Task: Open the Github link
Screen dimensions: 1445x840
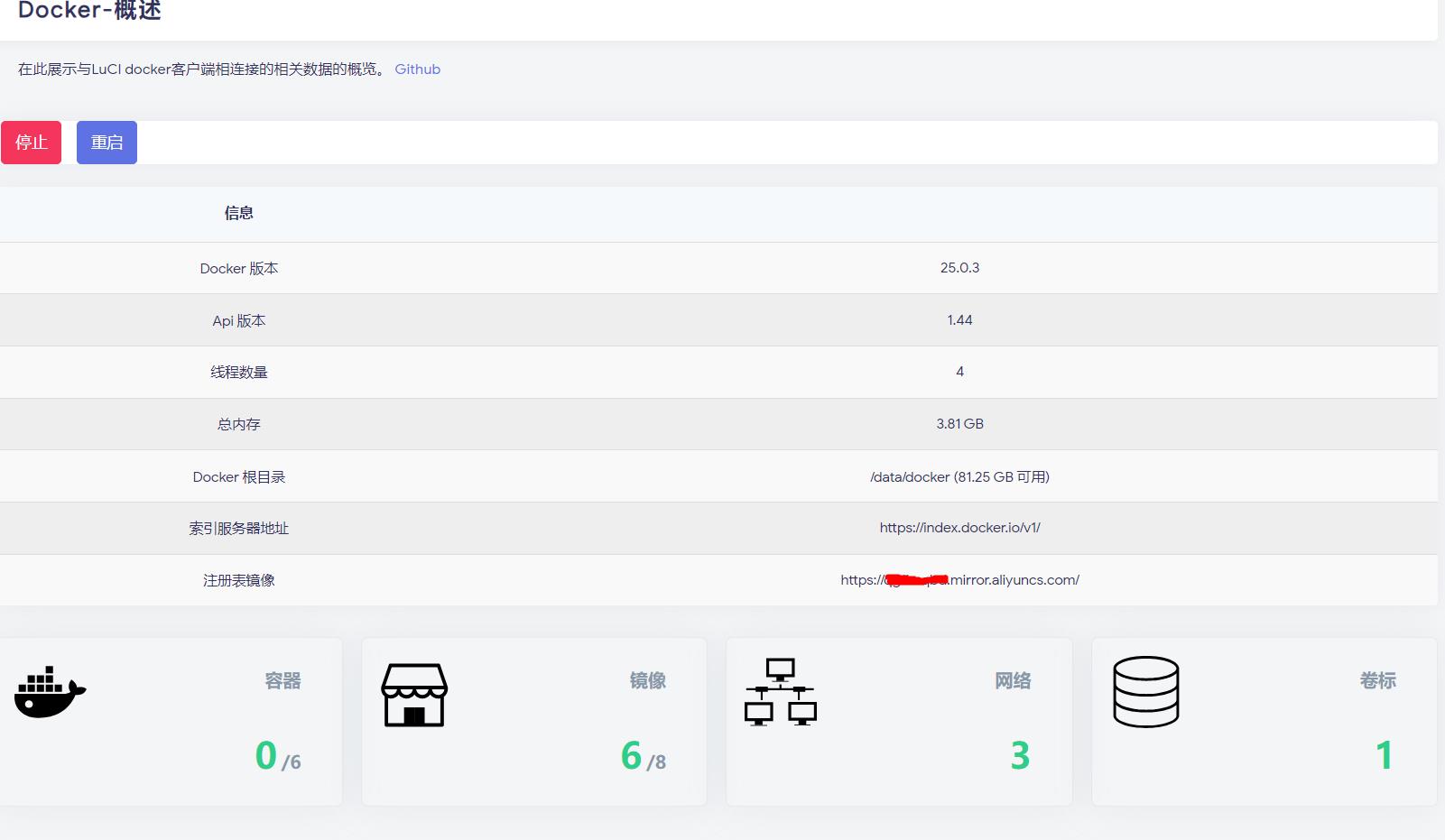Action: (418, 69)
